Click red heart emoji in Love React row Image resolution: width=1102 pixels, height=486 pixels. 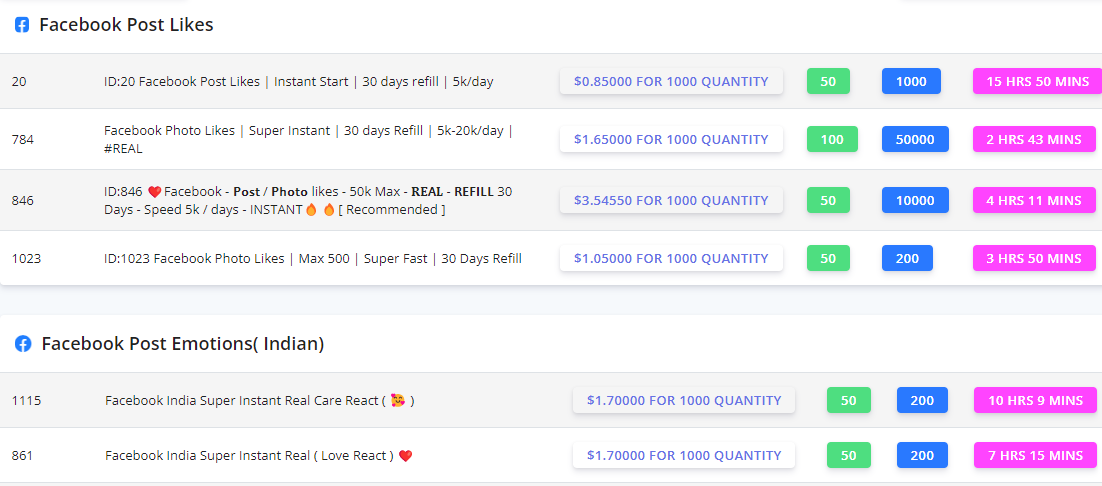[405, 456]
